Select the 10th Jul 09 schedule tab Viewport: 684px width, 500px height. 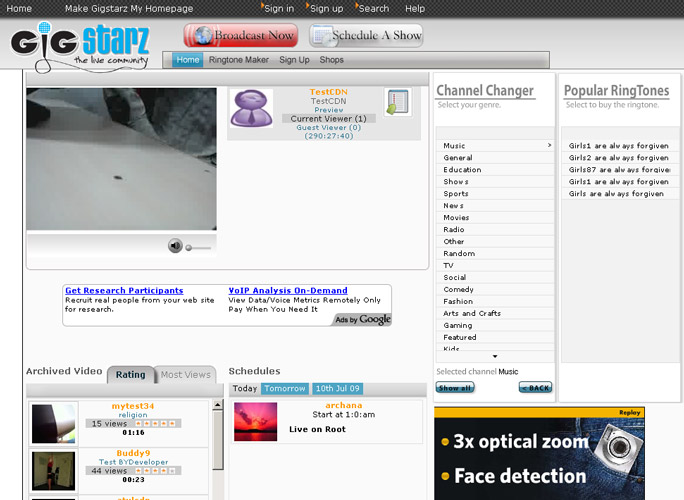(x=338, y=388)
